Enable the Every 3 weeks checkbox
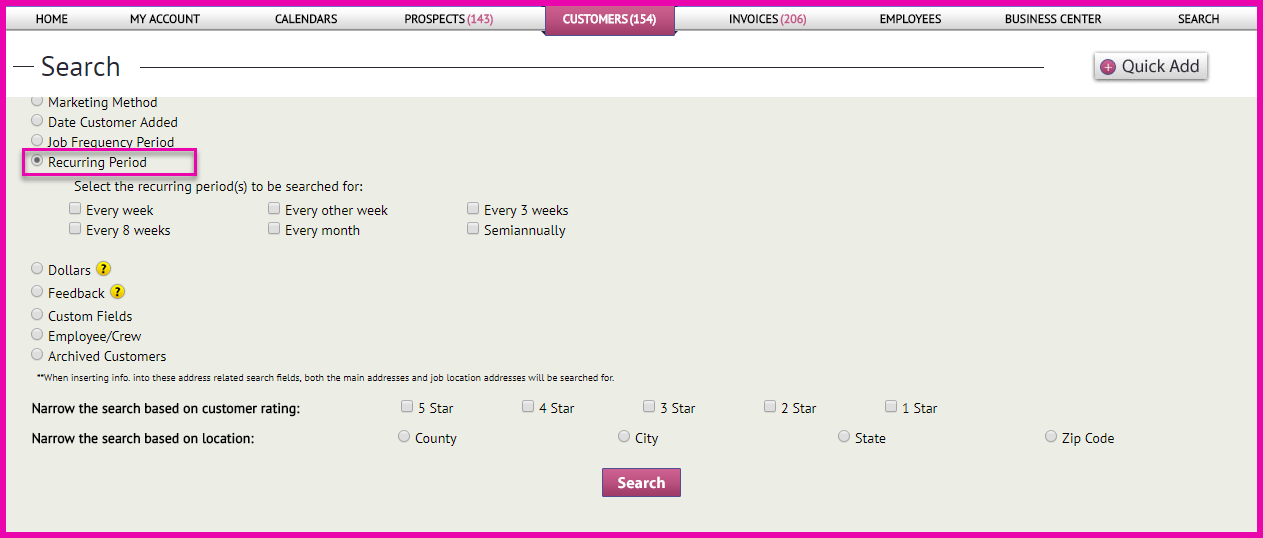Screen dimensions: 1263x538 pyautogui.click(x=473, y=208)
